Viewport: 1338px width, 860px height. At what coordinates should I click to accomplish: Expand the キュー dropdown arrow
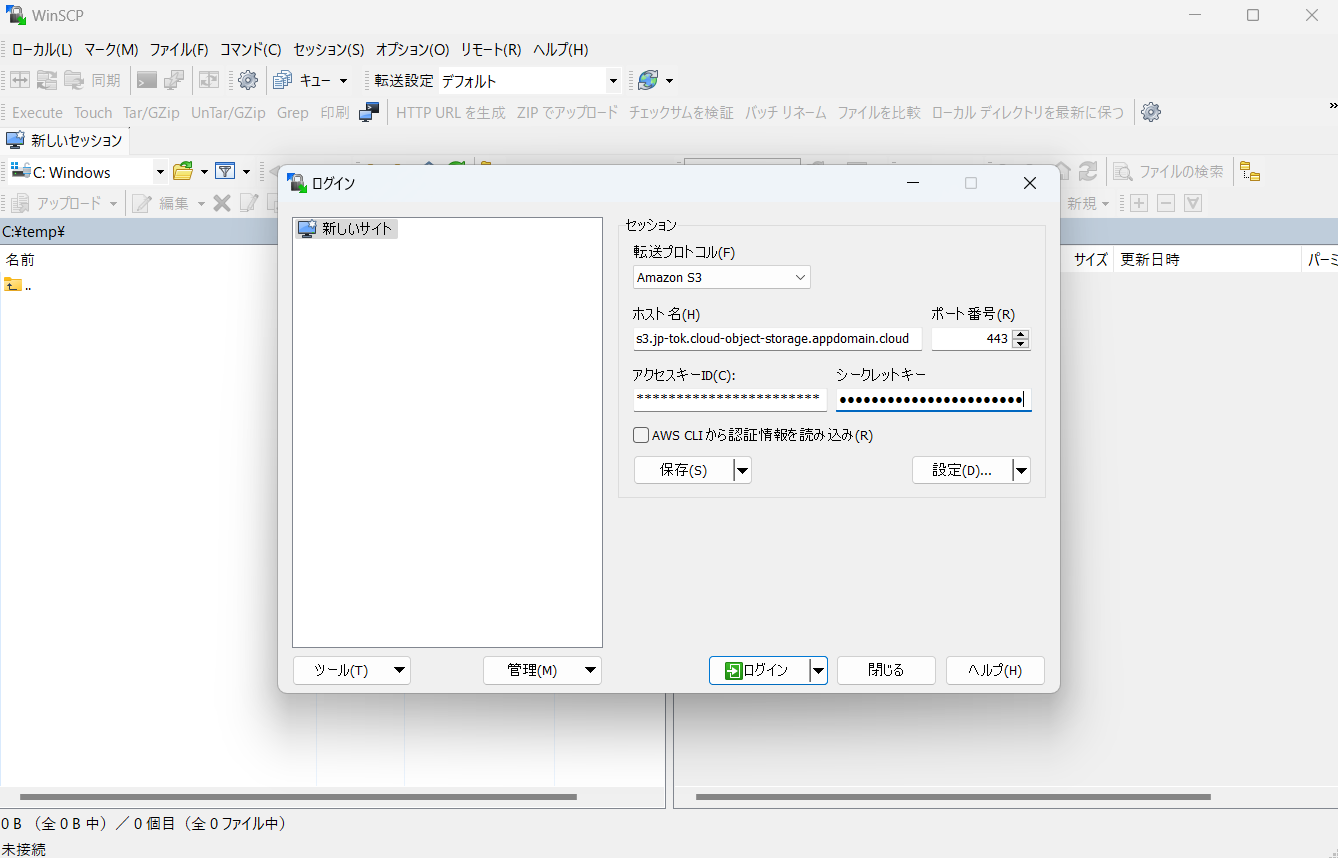343,80
